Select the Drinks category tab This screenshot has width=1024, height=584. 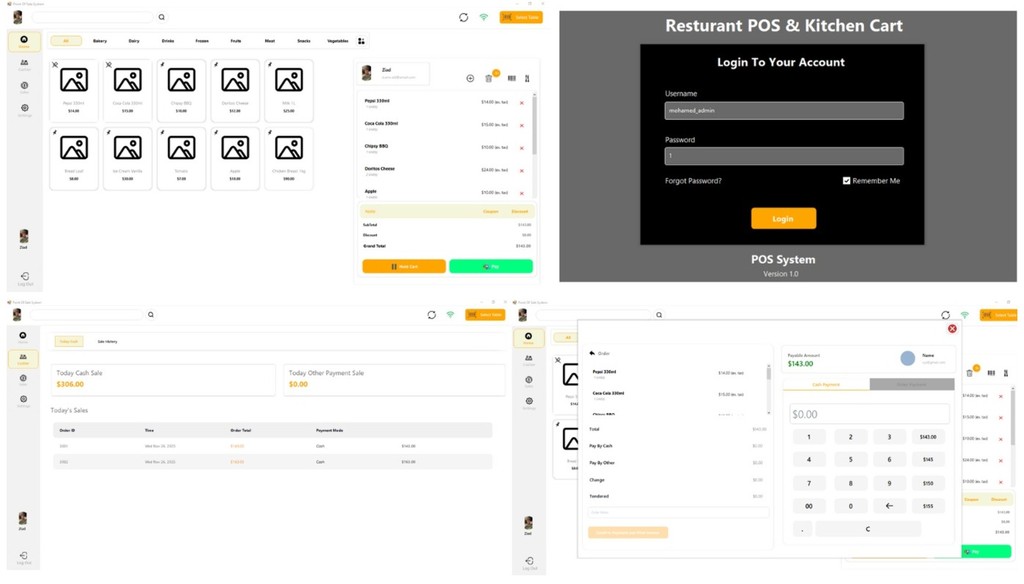tap(168, 41)
